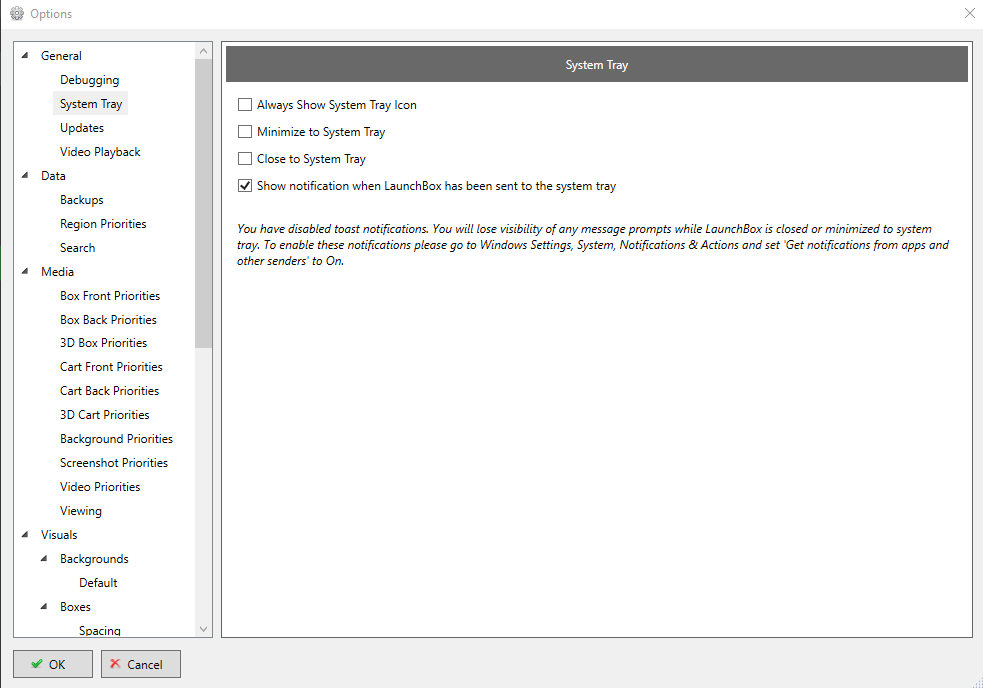The image size is (983, 688).
Task: Collapse the Data tree section
Action: coord(25,176)
